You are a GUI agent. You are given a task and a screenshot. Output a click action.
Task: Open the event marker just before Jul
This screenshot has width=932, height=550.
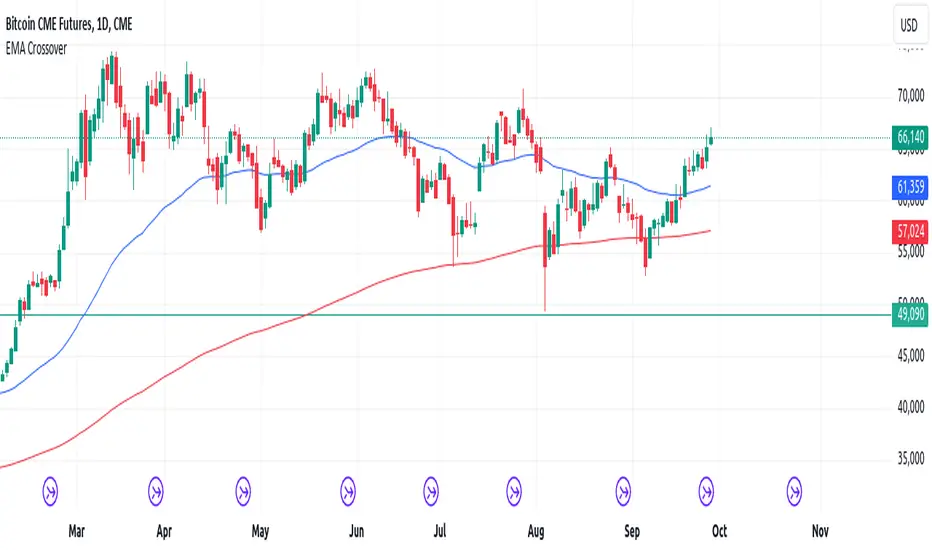[431, 492]
